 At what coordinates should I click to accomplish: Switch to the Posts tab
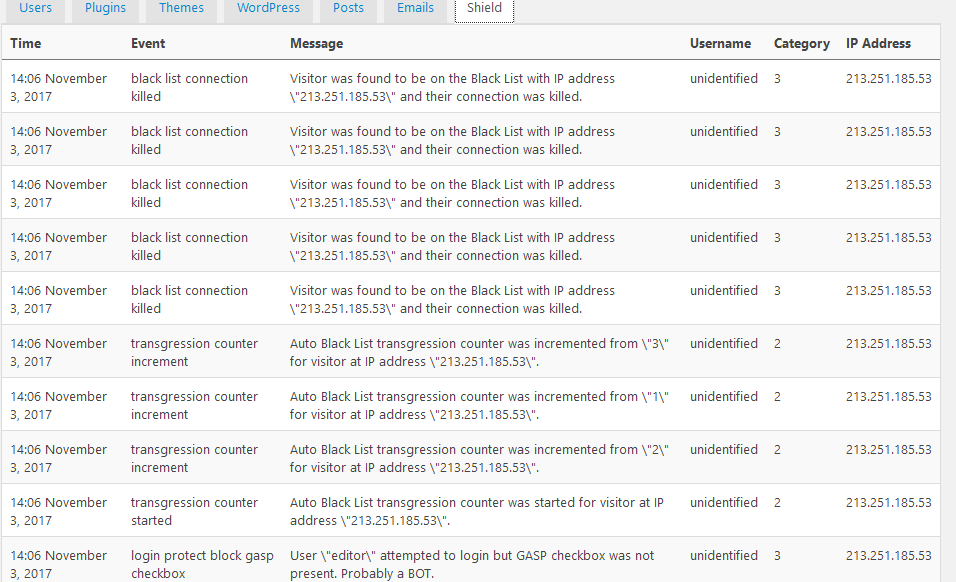pyautogui.click(x=348, y=9)
